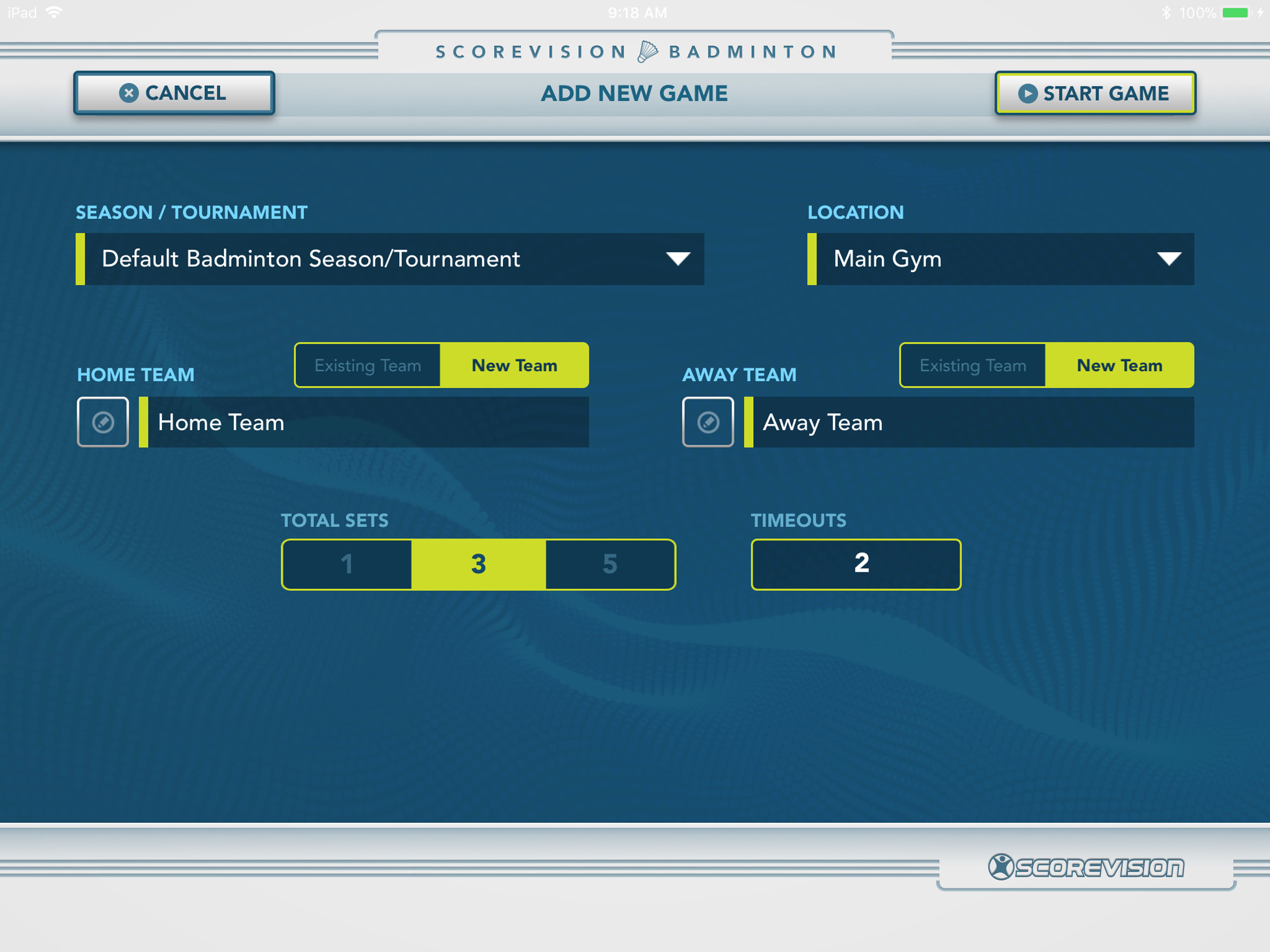Viewport: 1270px width, 952px height.
Task: Click the ScoreVision logo at bottom right
Action: [x=1086, y=867]
